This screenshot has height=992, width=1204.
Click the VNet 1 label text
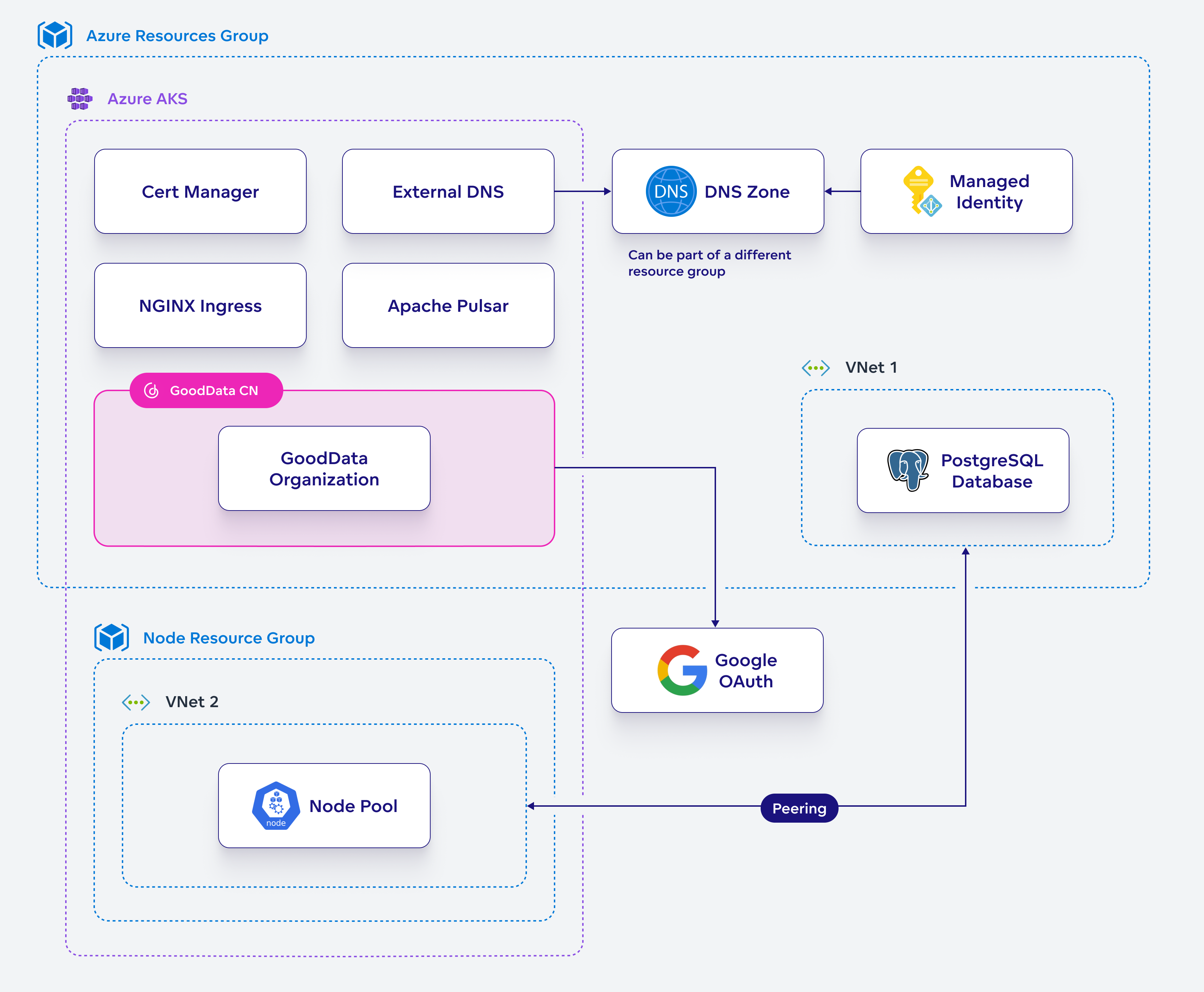click(871, 367)
